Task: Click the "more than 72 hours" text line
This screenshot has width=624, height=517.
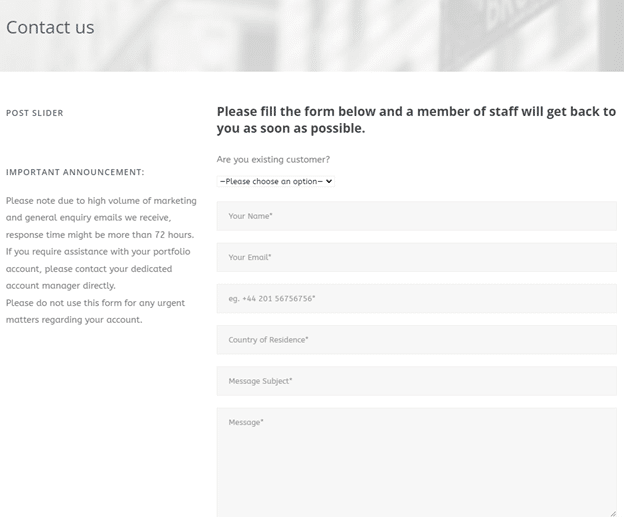Action: click(100, 235)
